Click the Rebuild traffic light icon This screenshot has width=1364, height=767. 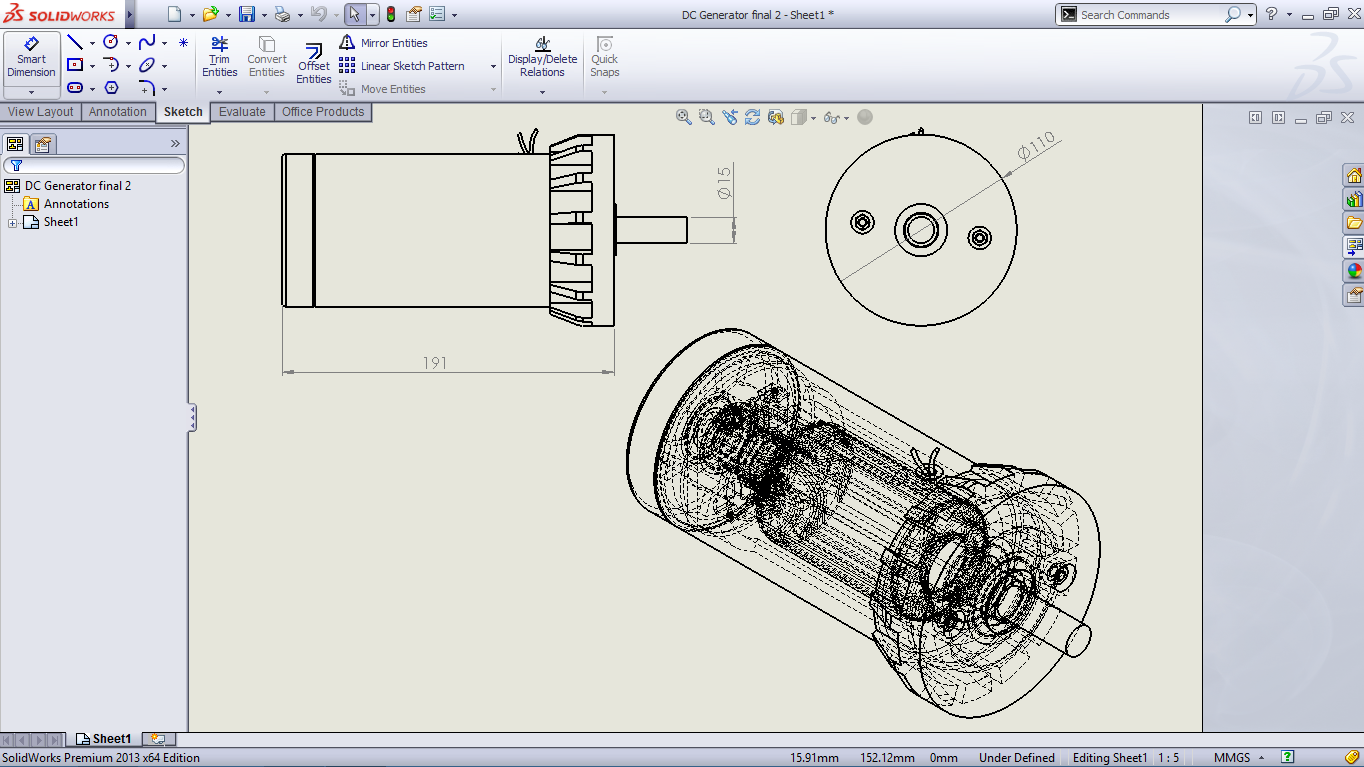click(x=390, y=14)
